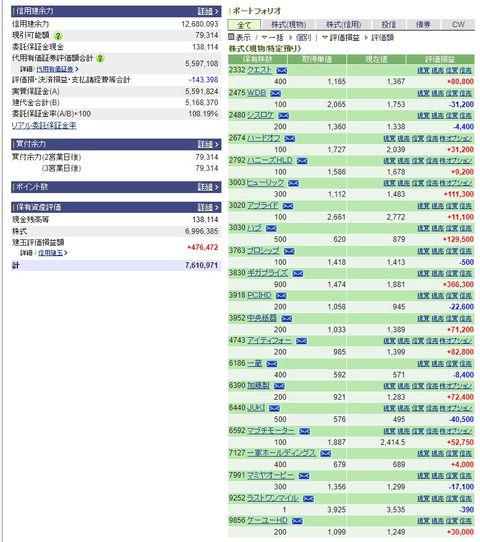Screen dimensions: 480x542
Task: Switch to 株式(現物) tab
Action: click(x=289, y=25)
